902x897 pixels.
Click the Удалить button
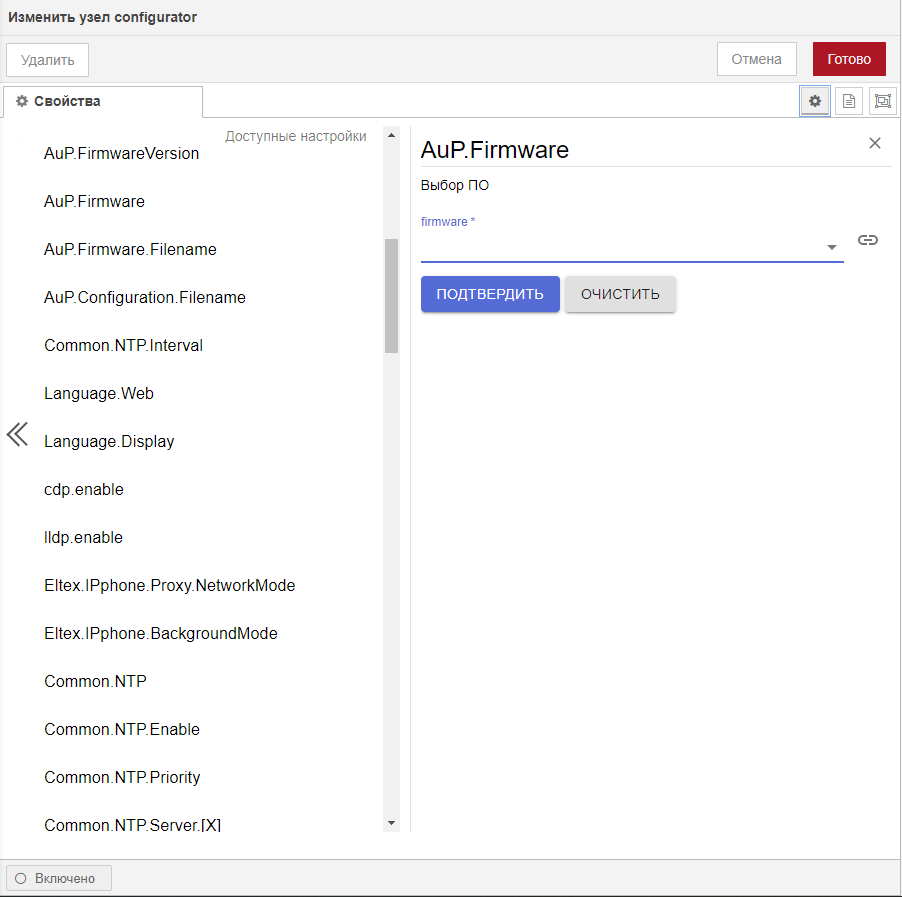48,59
